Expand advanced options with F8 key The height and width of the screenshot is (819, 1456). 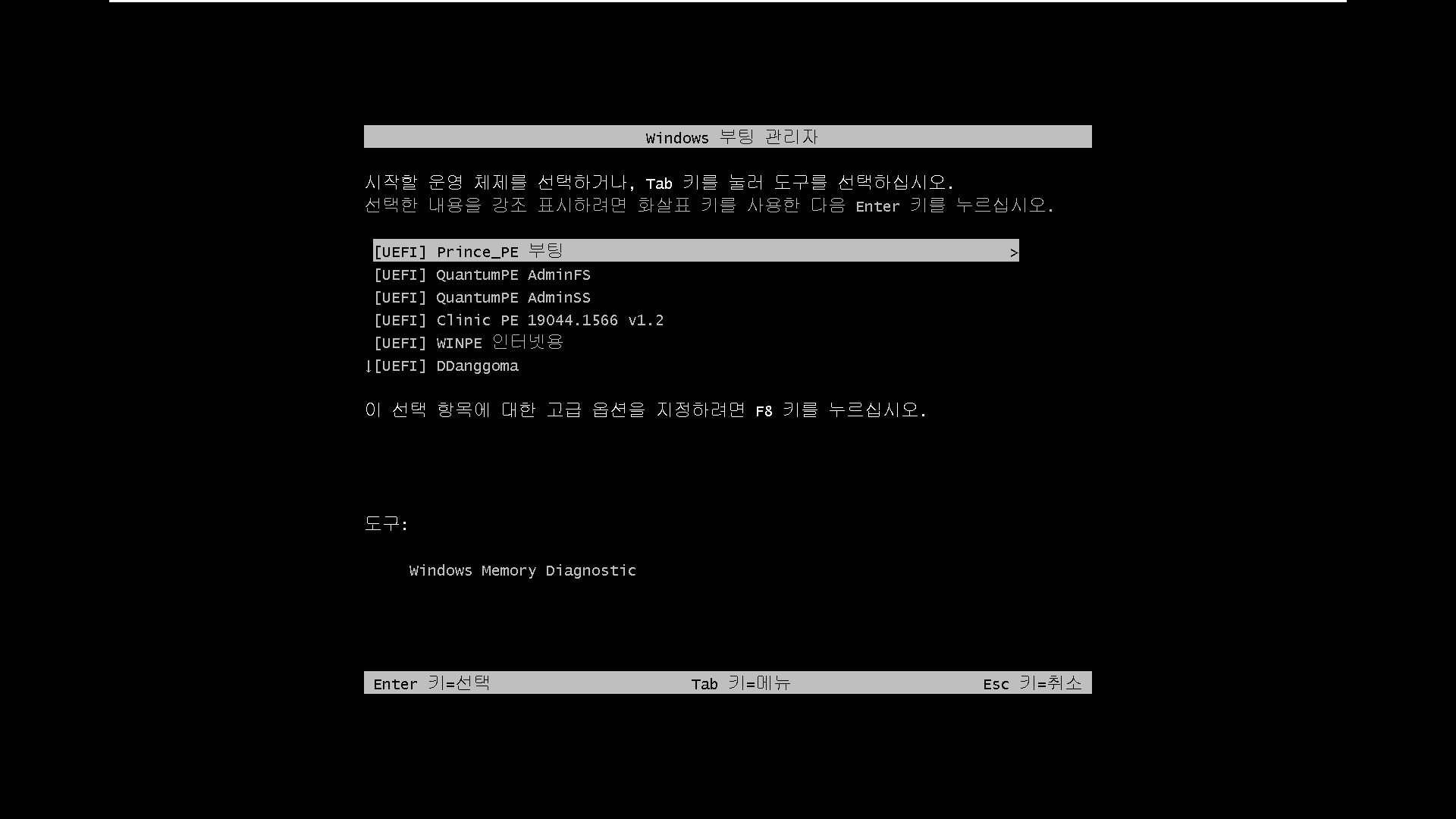(763, 410)
